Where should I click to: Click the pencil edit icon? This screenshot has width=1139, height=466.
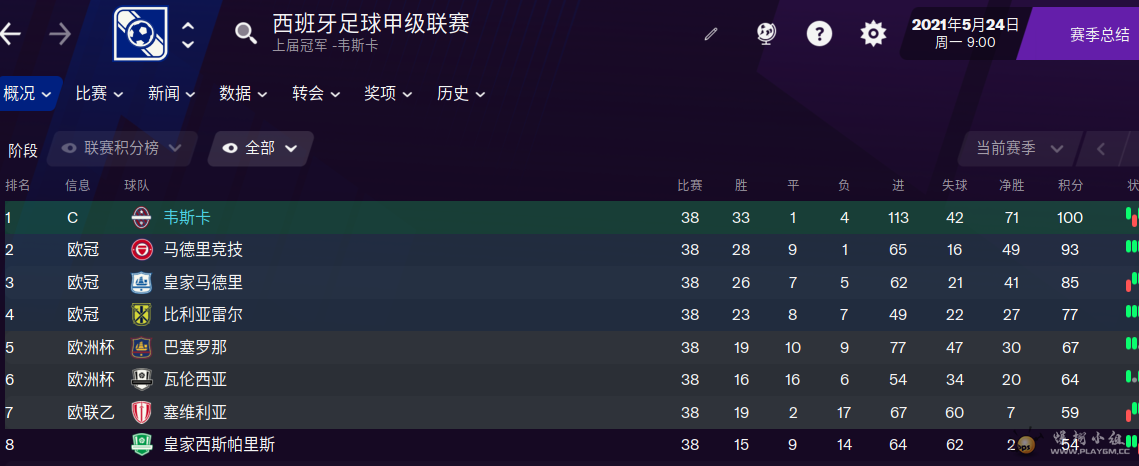click(711, 34)
